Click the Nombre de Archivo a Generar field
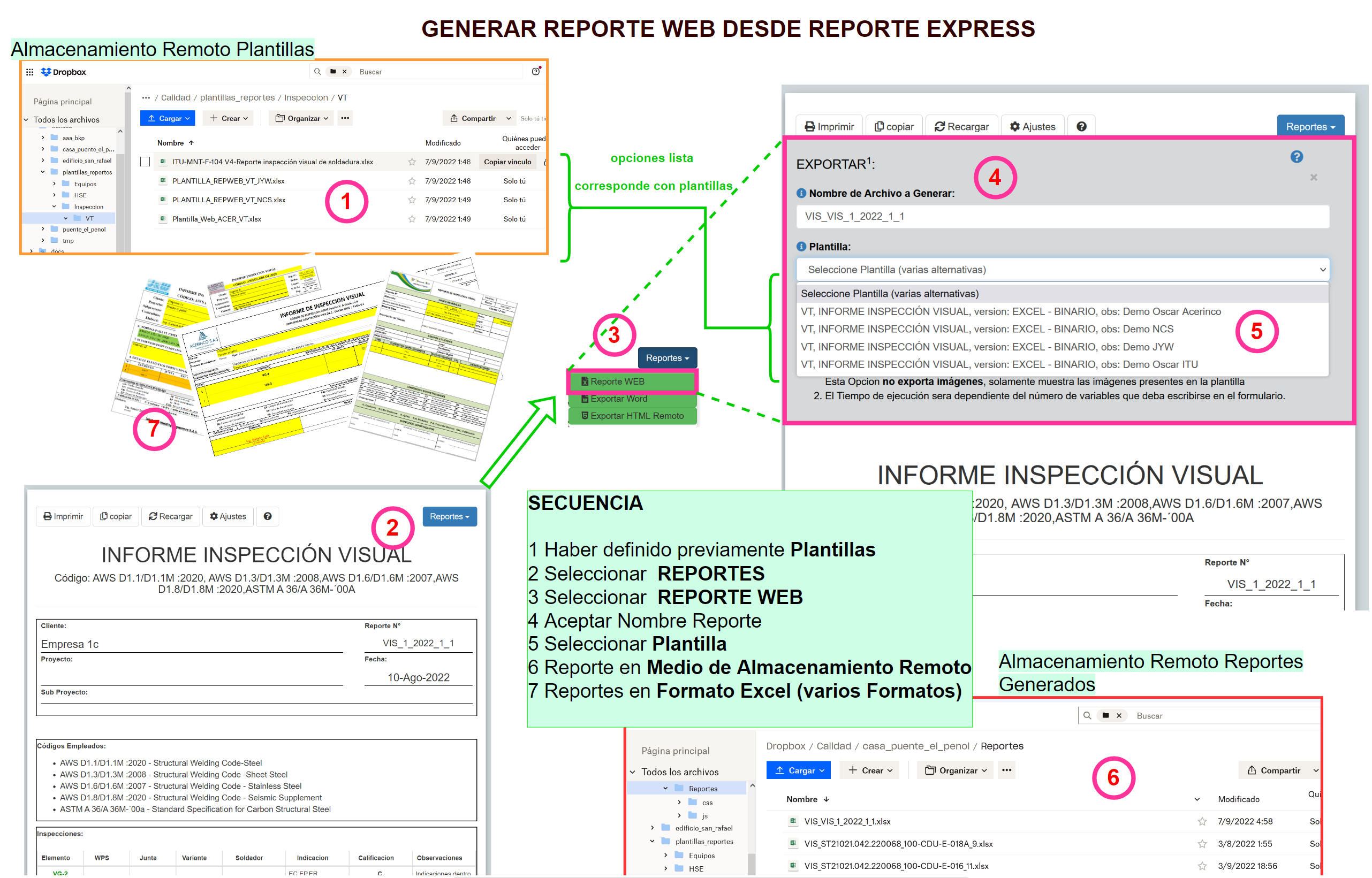This screenshot has height=878, width=1372. pyautogui.click(x=1063, y=217)
